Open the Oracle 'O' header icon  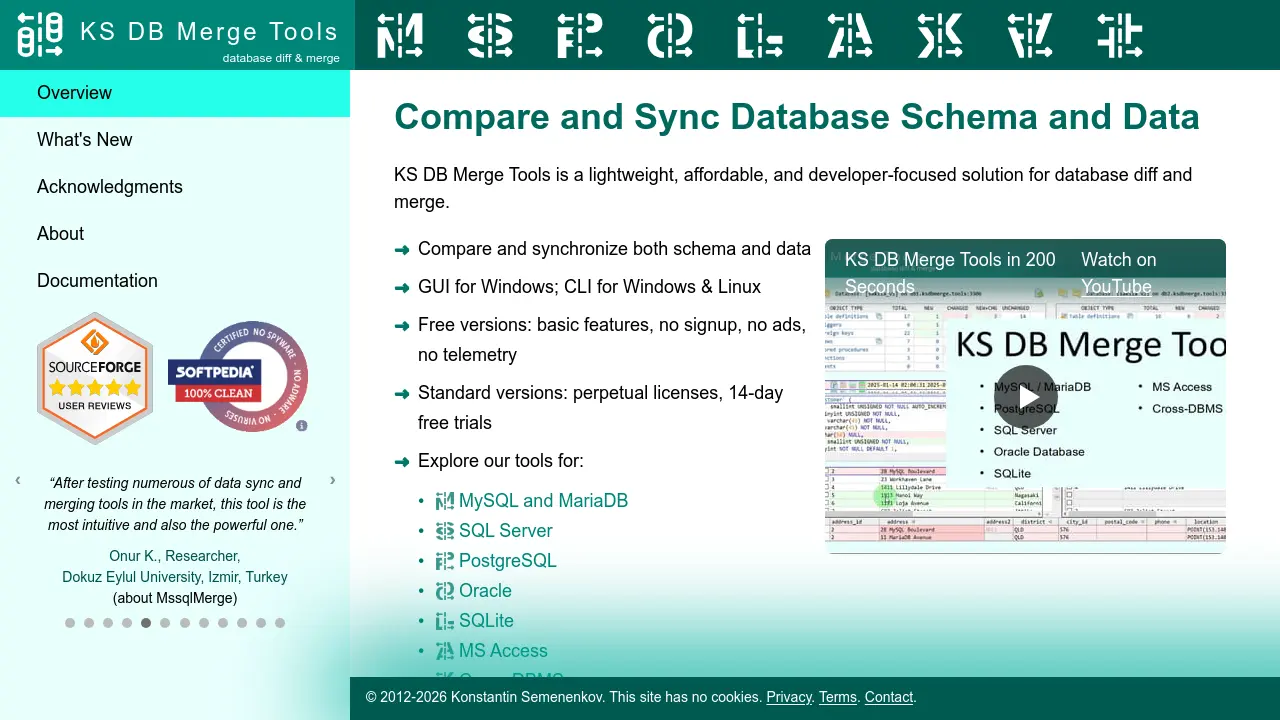pos(670,35)
